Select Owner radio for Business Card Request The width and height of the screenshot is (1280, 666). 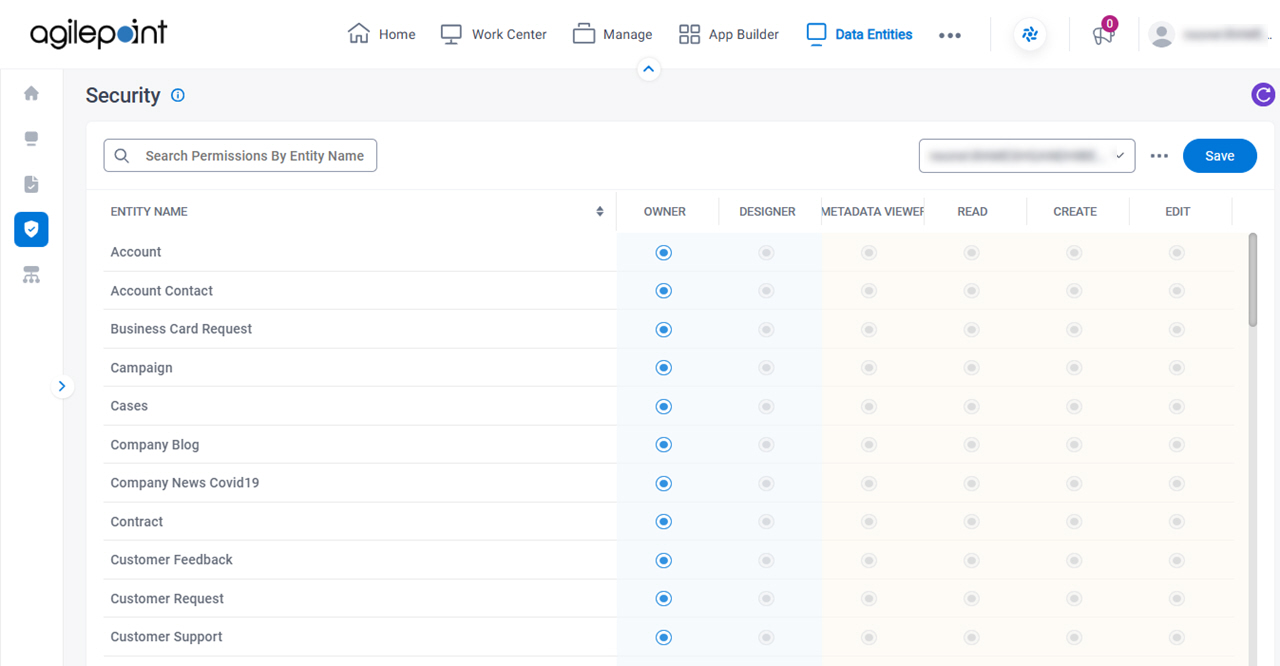tap(663, 330)
